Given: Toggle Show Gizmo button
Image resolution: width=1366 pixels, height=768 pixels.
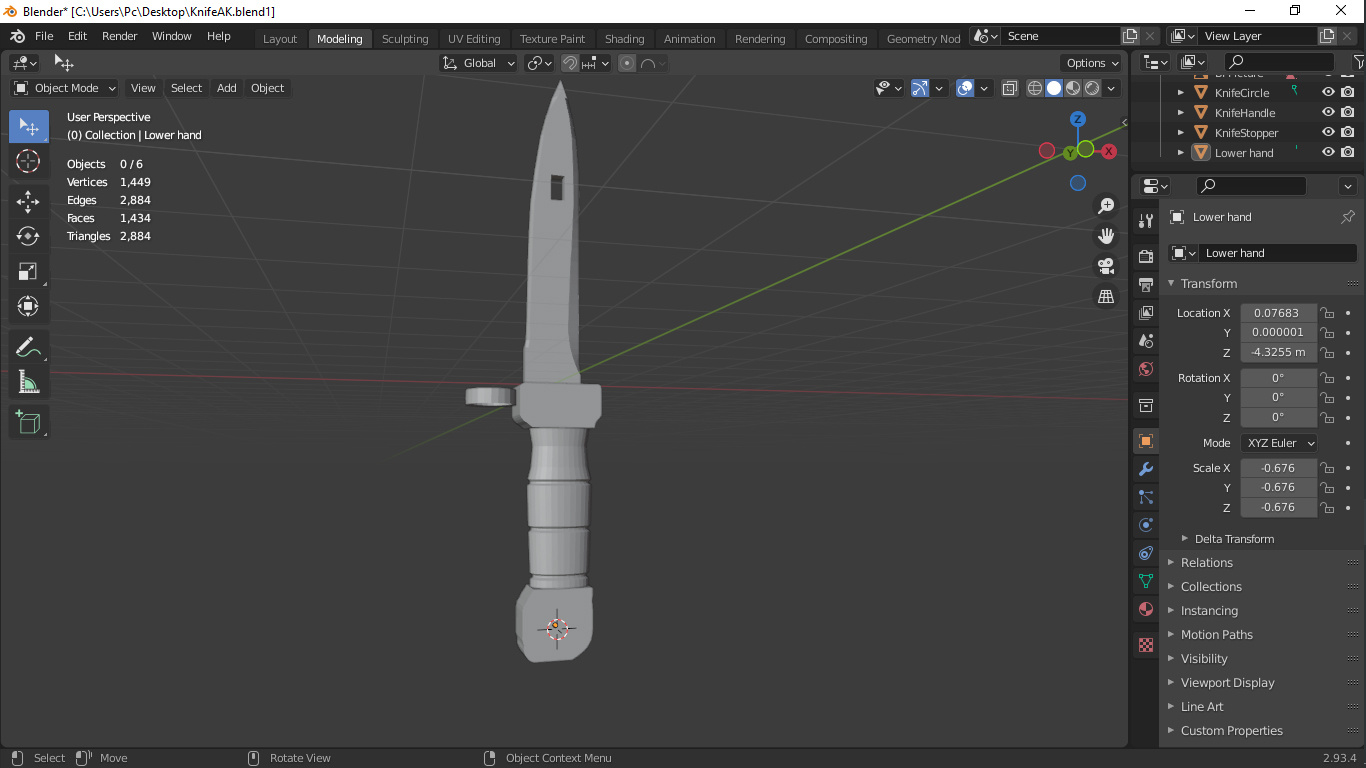Looking at the screenshot, I should pos(920,88).
